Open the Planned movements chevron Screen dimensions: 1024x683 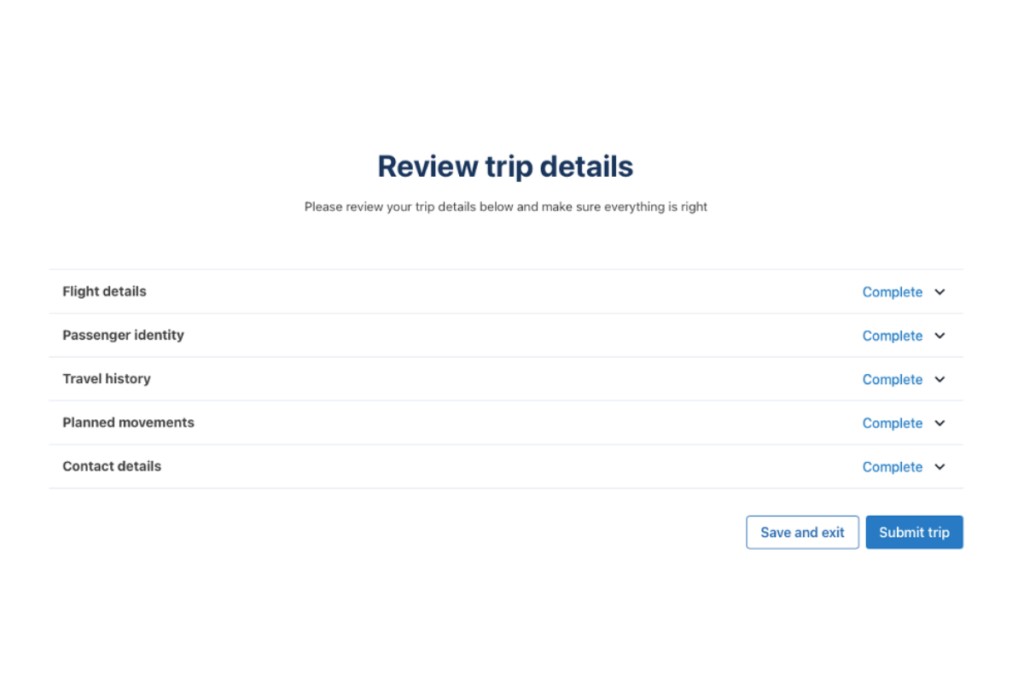[939, 423]
